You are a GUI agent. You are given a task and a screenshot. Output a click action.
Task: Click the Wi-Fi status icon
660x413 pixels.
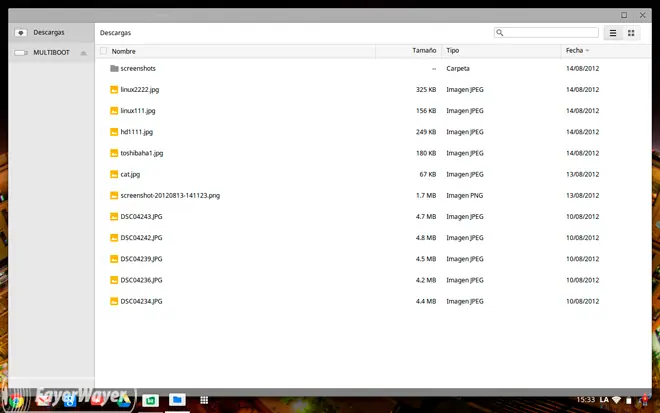tap(617, 400)
